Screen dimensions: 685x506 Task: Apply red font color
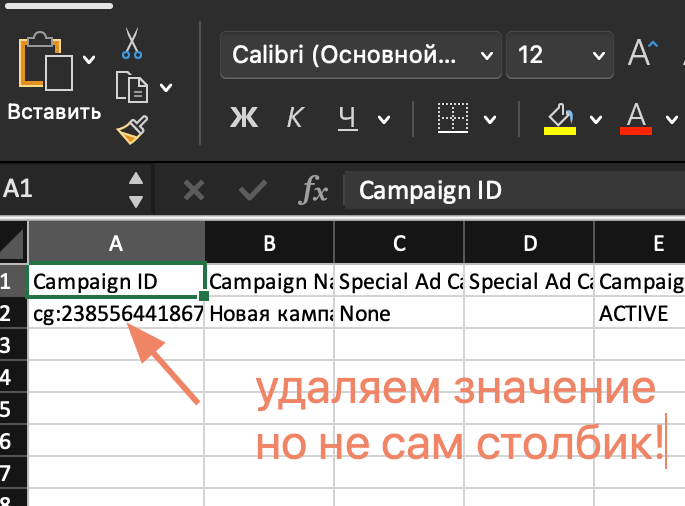(x=636, y=118)
